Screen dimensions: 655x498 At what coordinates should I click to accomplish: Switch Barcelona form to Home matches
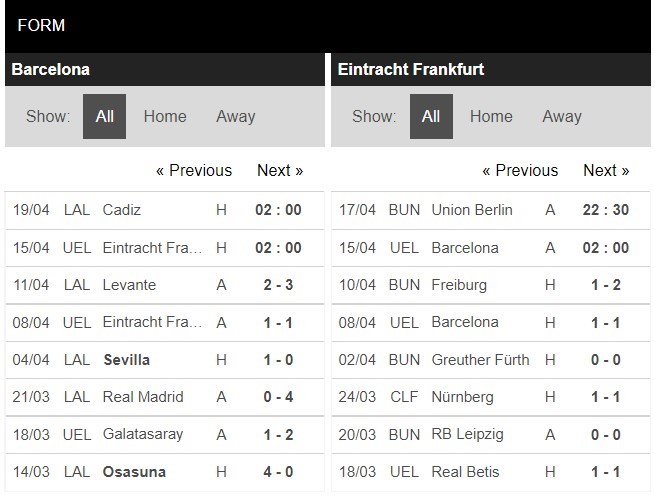165,116
